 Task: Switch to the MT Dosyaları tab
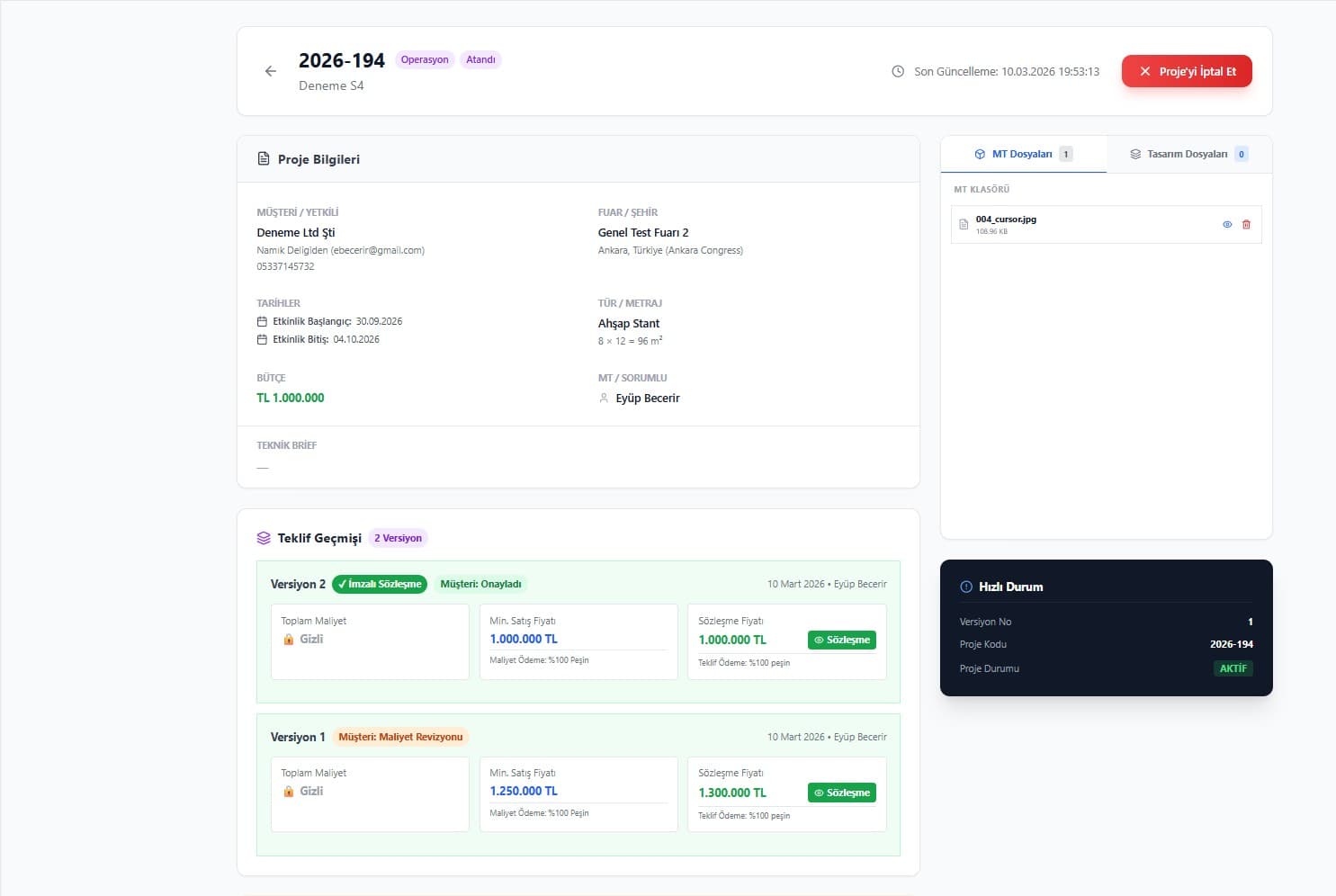tap(1023, 154)
